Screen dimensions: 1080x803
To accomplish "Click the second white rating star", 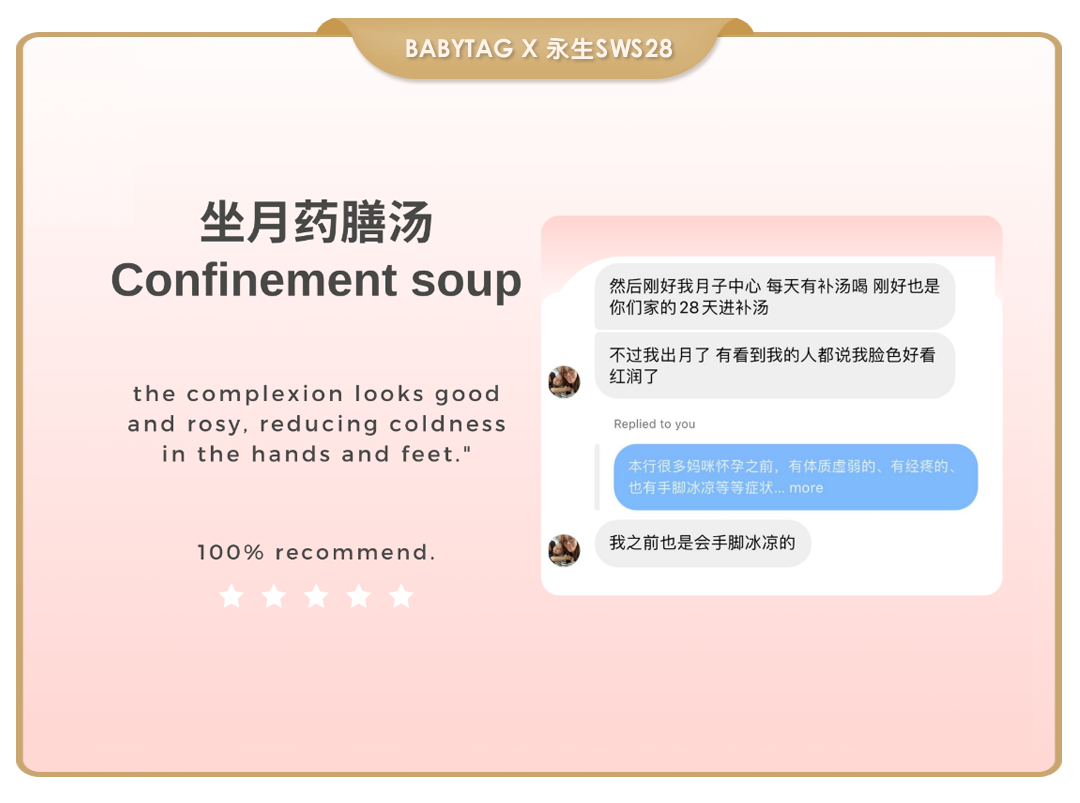I will [274, 596].
